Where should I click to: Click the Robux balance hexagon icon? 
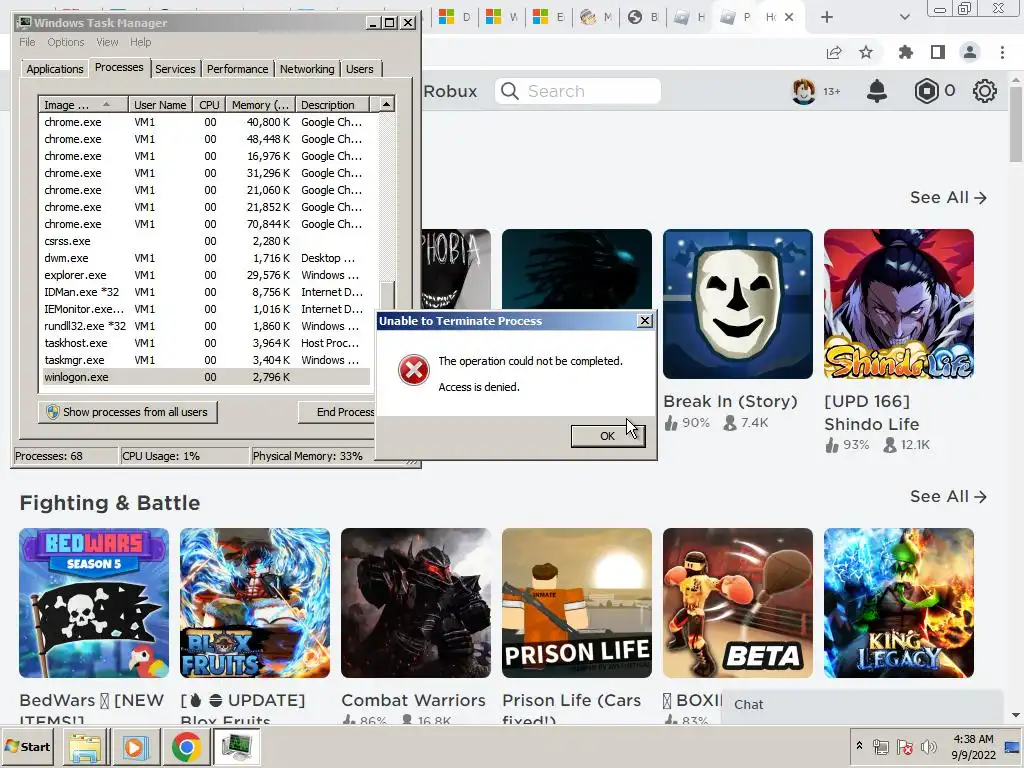click(x=926, y=91)
